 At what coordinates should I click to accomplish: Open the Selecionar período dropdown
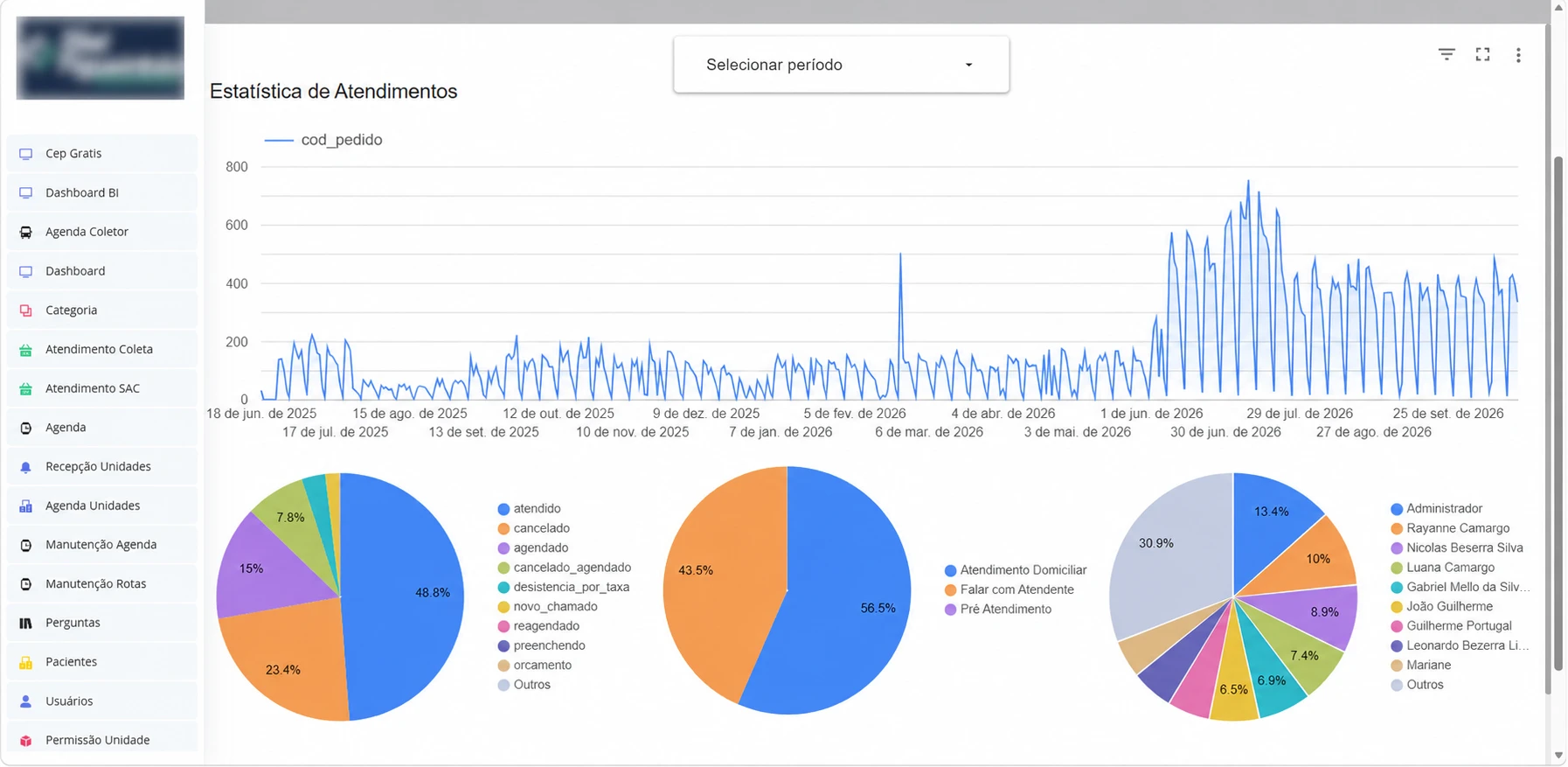click(x=842, y=65)
